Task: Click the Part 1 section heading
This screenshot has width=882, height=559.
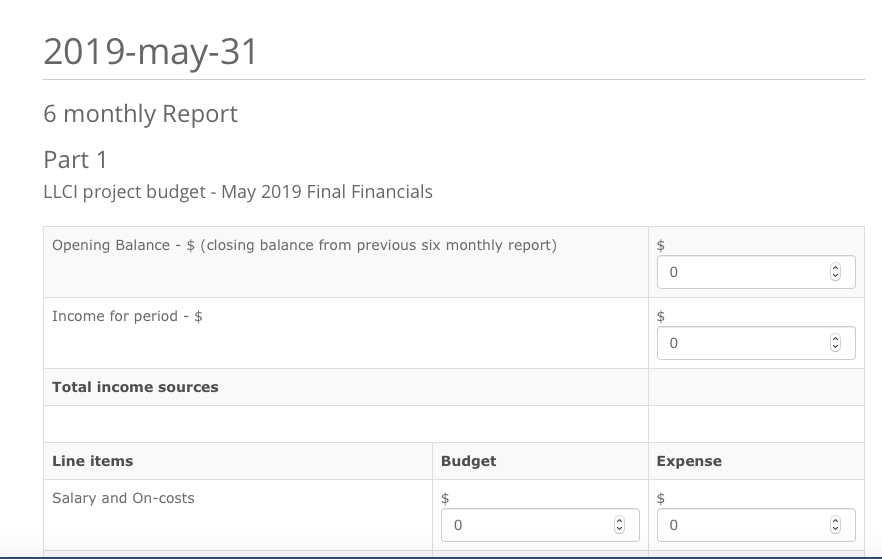Action: pyautogui.click(x=75, y=160)
